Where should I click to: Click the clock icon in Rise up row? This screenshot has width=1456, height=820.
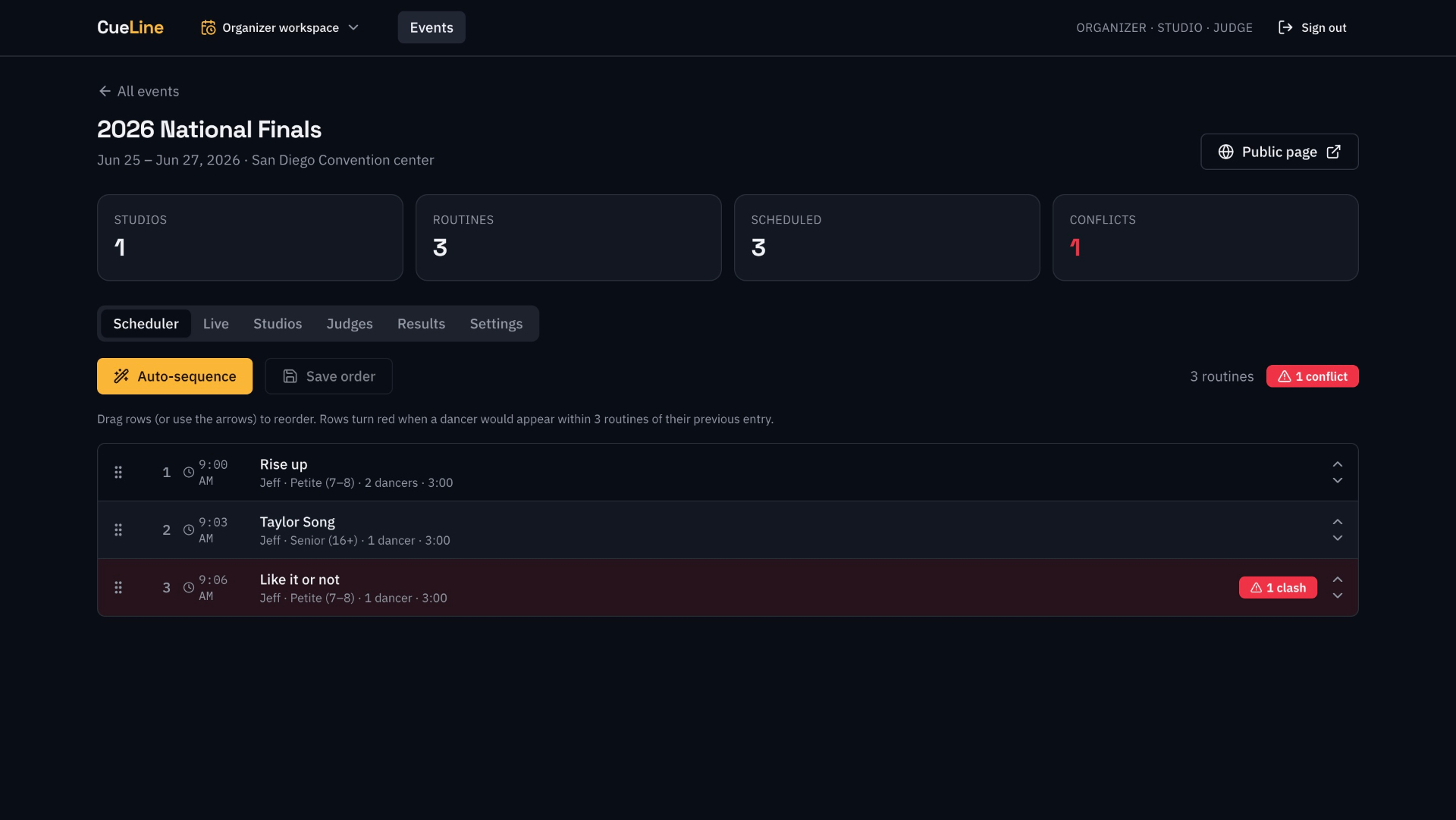[x=189, y=473]
